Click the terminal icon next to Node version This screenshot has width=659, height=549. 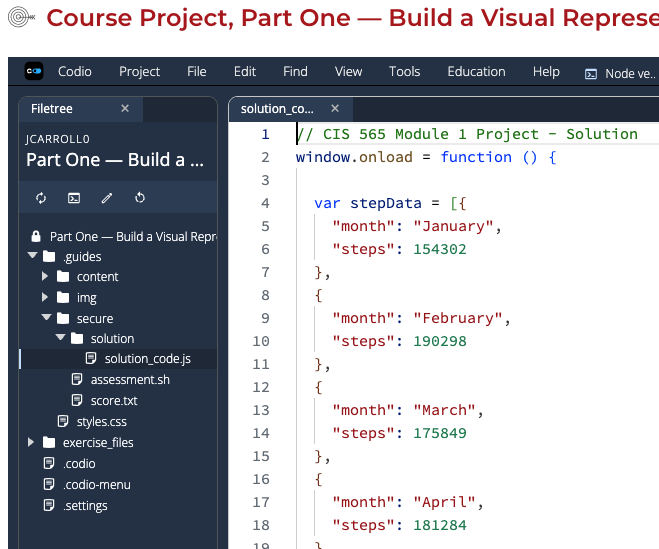[x=591, y=73]
